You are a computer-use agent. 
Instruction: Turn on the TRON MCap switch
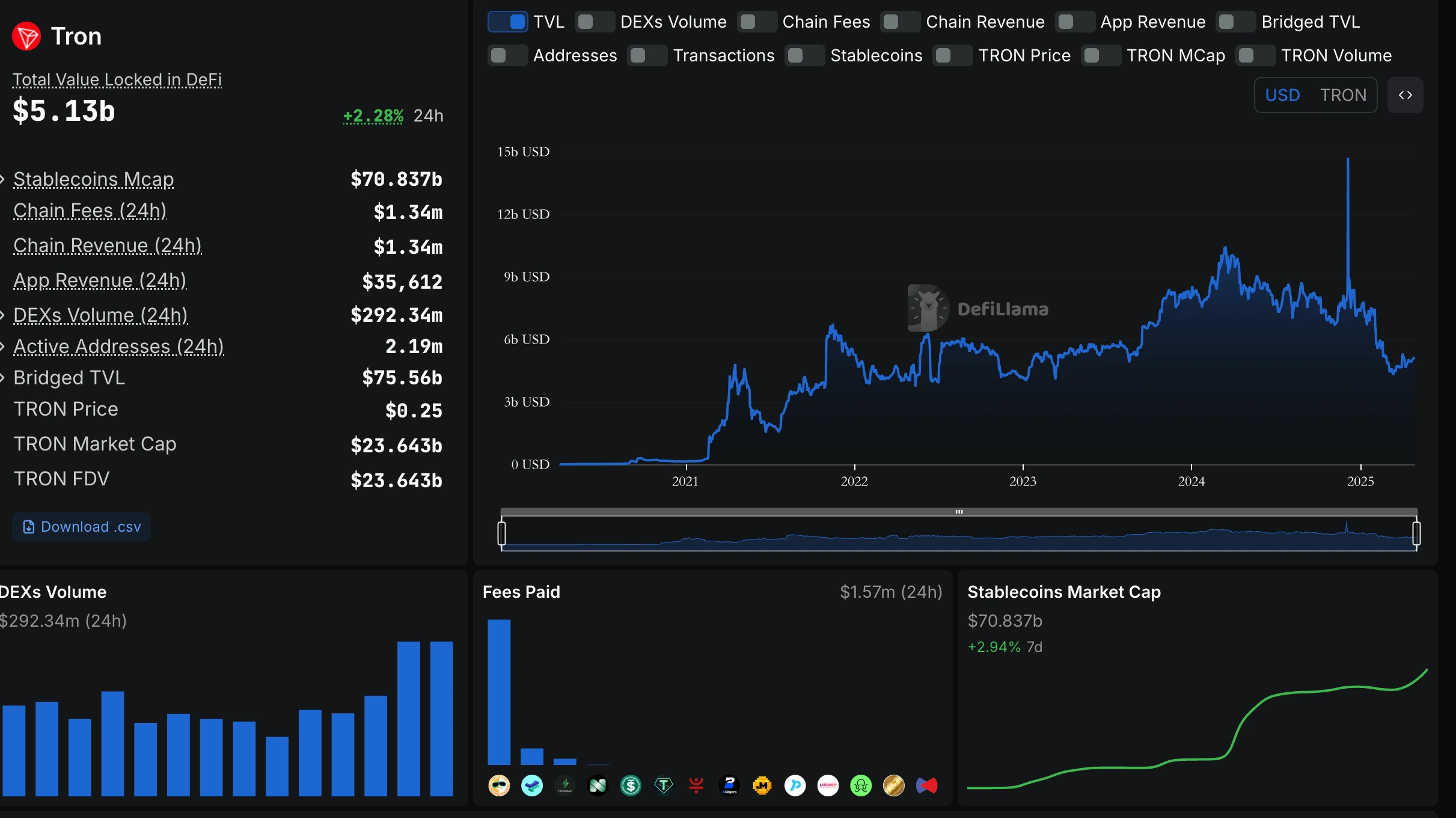pos(1101,55)
